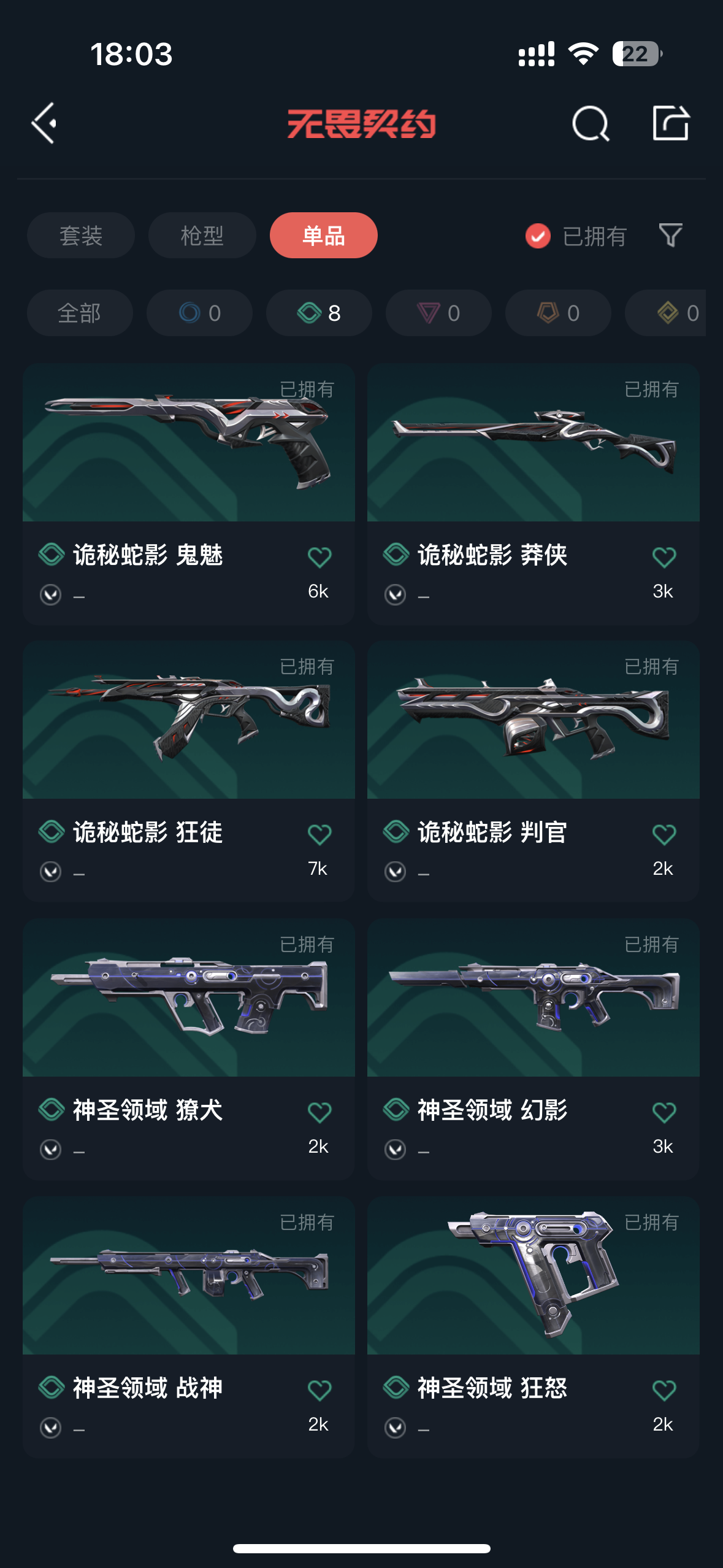This screenshot has height=1568, width=723.
Task: Select the blue circle tier filter
Action: tap(199, 313)
